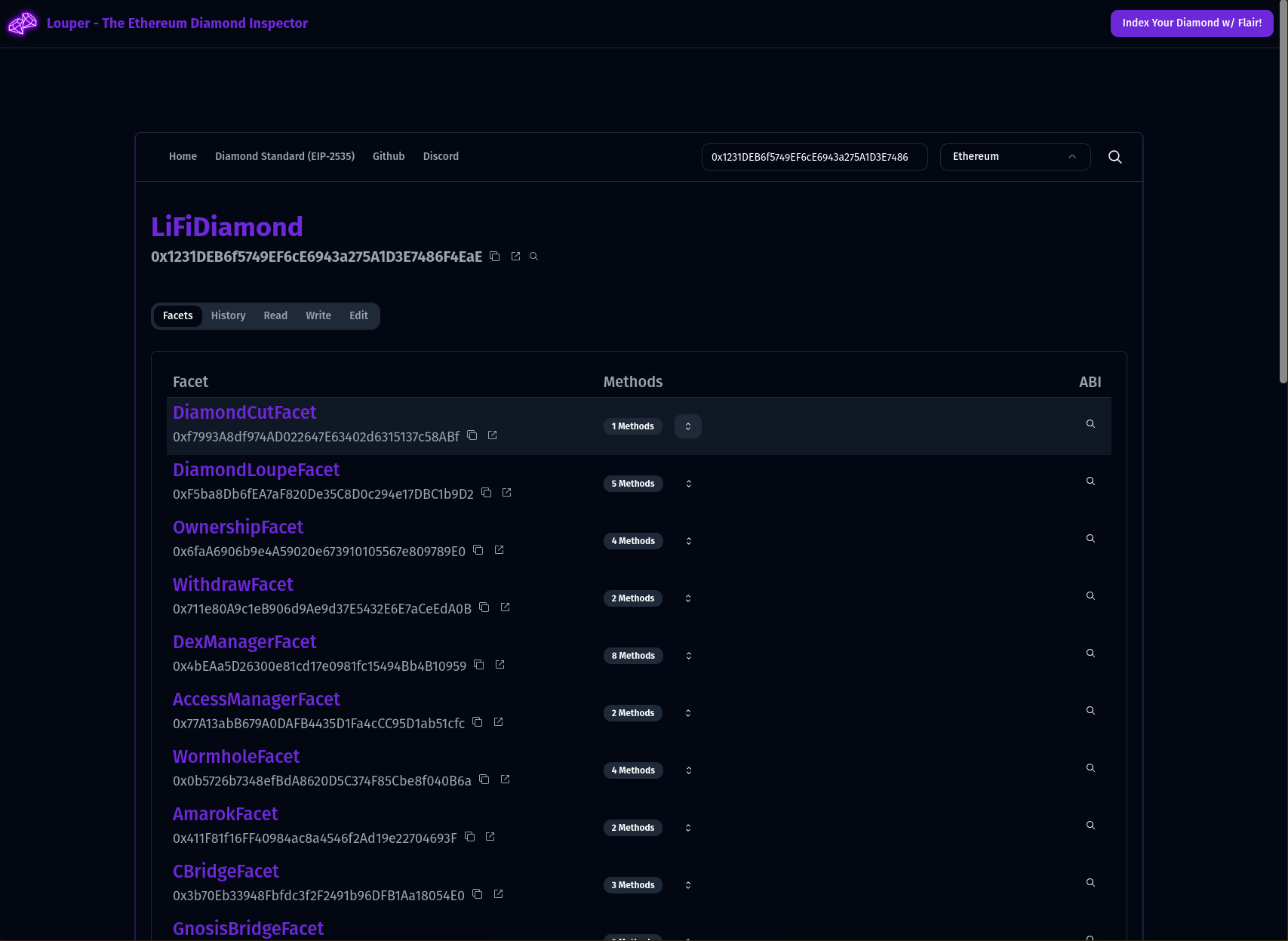Image resolution: width=1288 pixels, height=941 pixels.
Task: Open the Discord link
Action: (441, 157)
